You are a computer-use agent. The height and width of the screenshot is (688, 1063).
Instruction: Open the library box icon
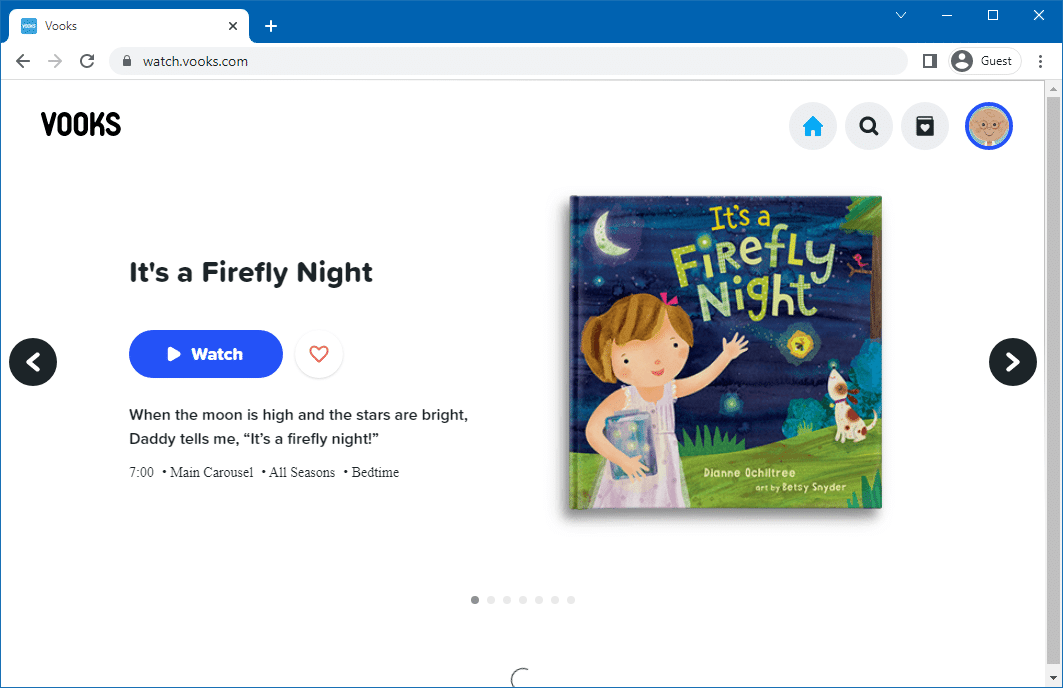click(x=925, y=126)
